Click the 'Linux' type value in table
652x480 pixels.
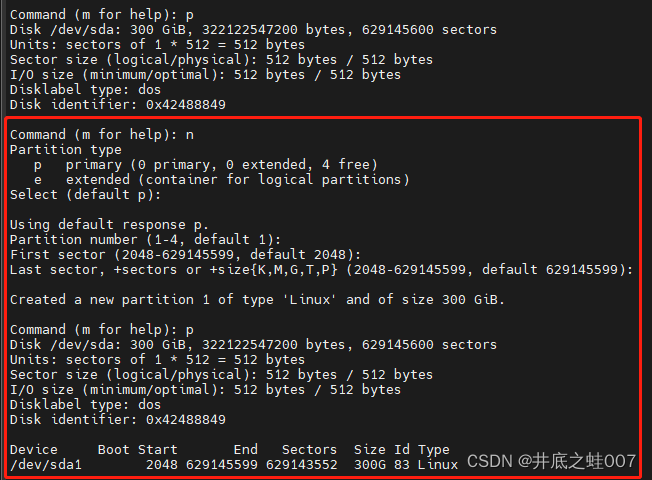[438, 465]
